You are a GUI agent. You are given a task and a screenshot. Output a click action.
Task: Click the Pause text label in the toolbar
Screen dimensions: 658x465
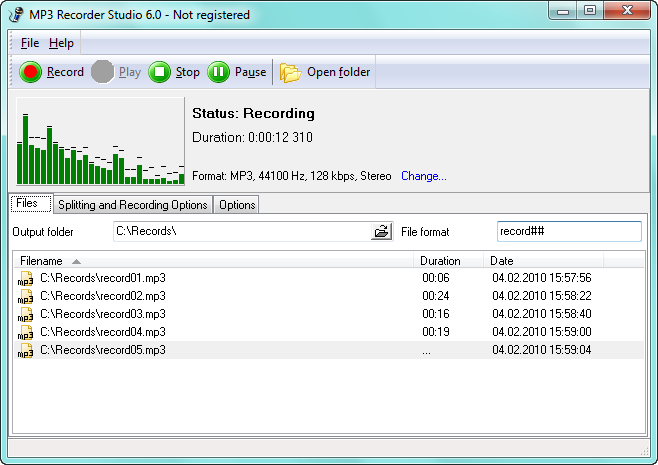[x=251, y=72]
